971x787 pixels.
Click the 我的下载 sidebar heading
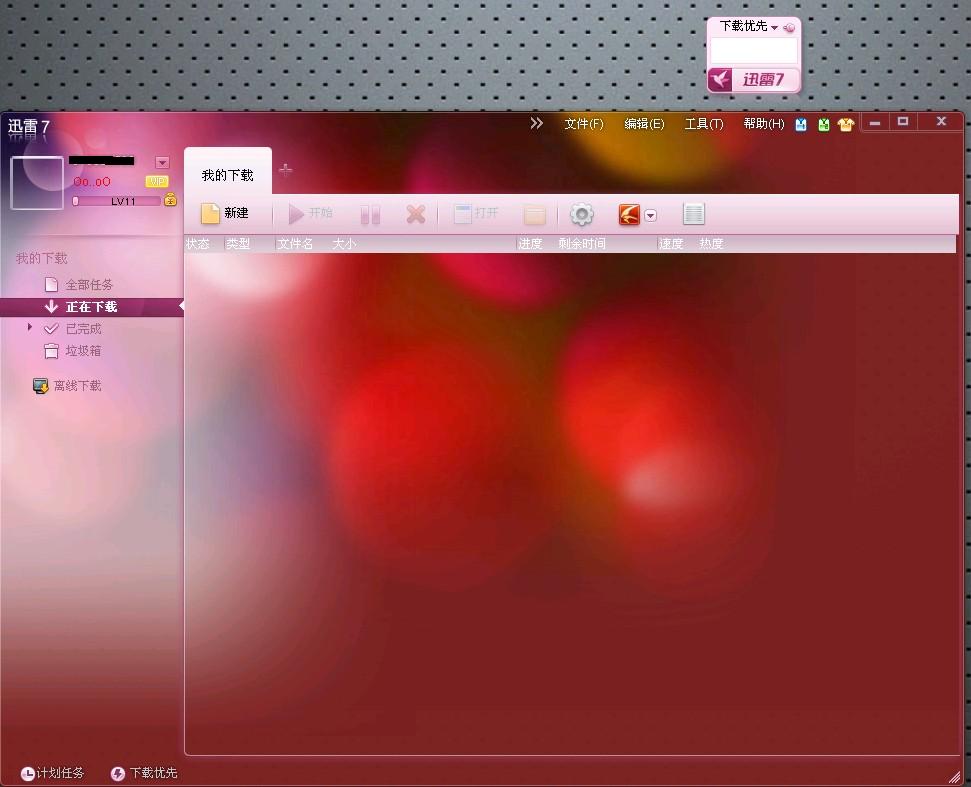point(41,258)
